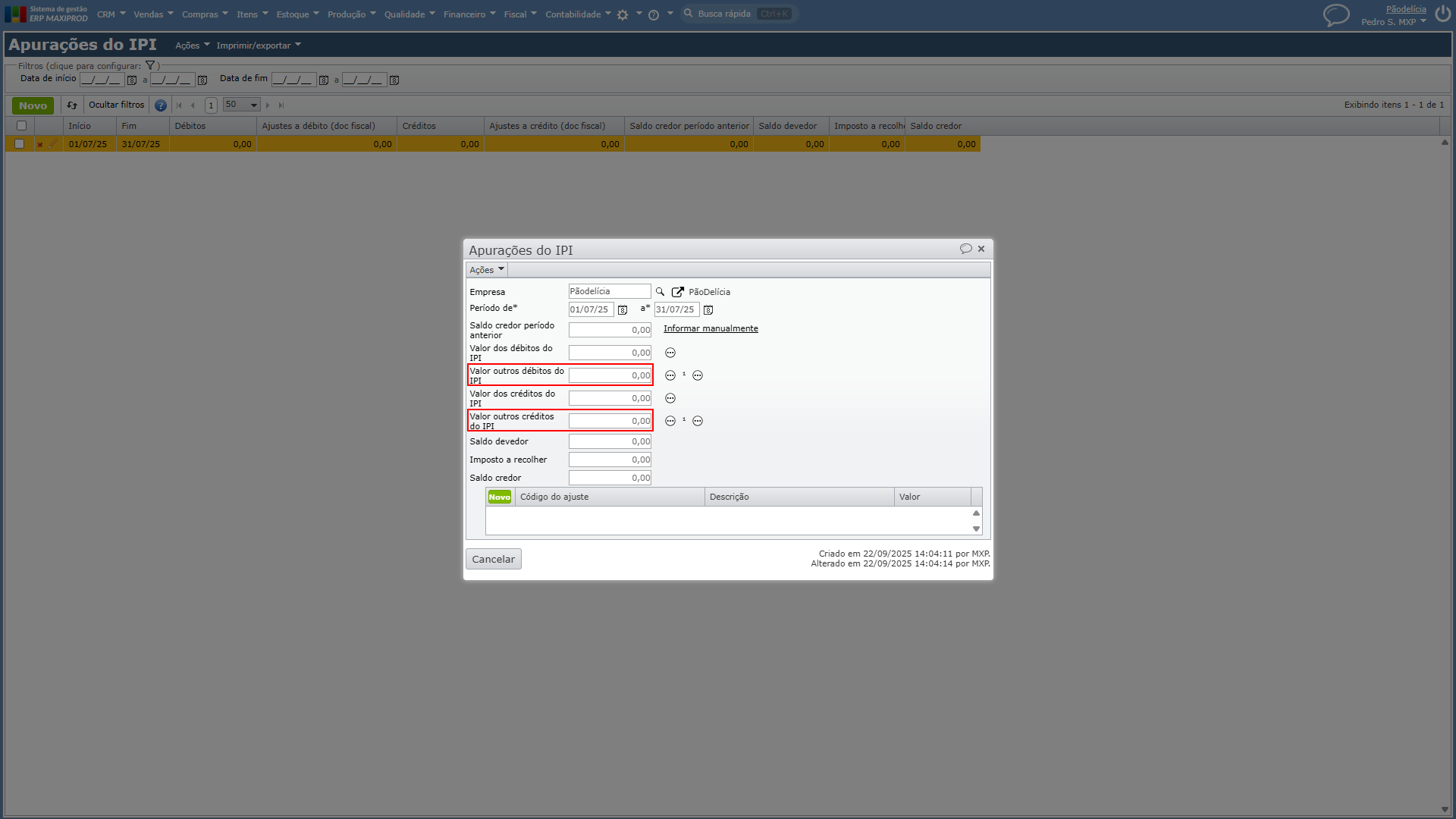1456x819 pixels.
Task: Open the page size 50 dropdown
Action: pyautogui.click(x=242, y=105)
